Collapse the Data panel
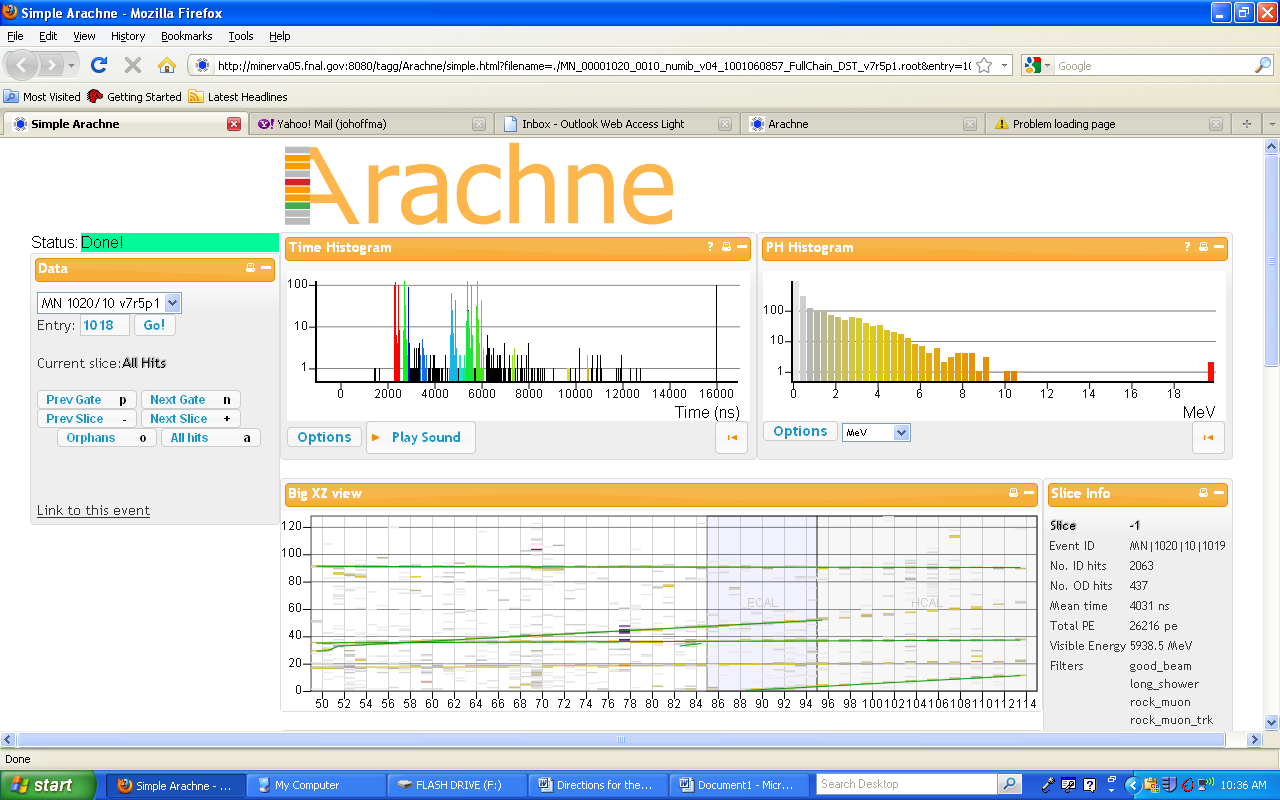Viewport: 1280px width, 800px height. (x=266, y=268)
